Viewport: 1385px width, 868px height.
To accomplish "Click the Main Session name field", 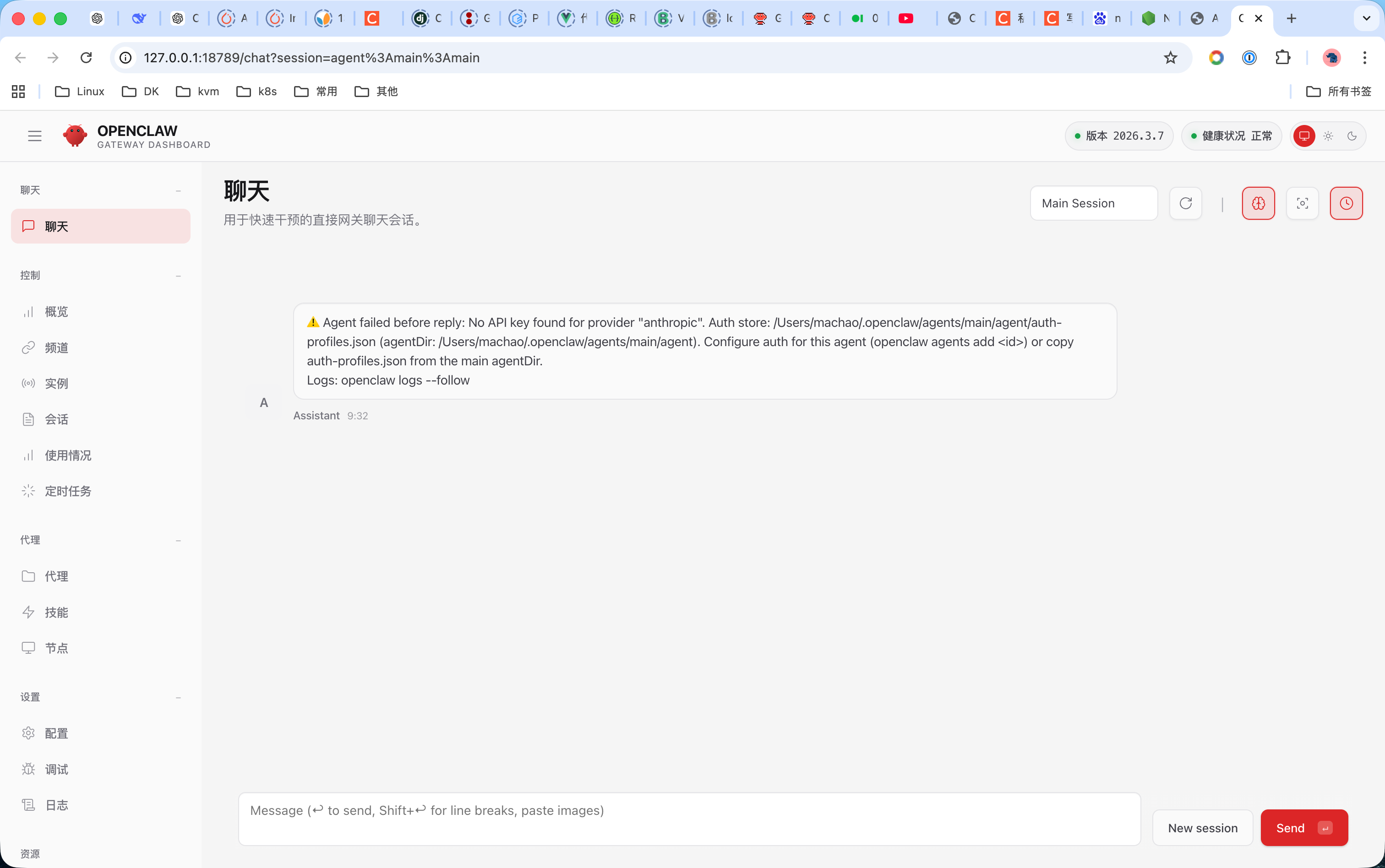I will 1093,203.
